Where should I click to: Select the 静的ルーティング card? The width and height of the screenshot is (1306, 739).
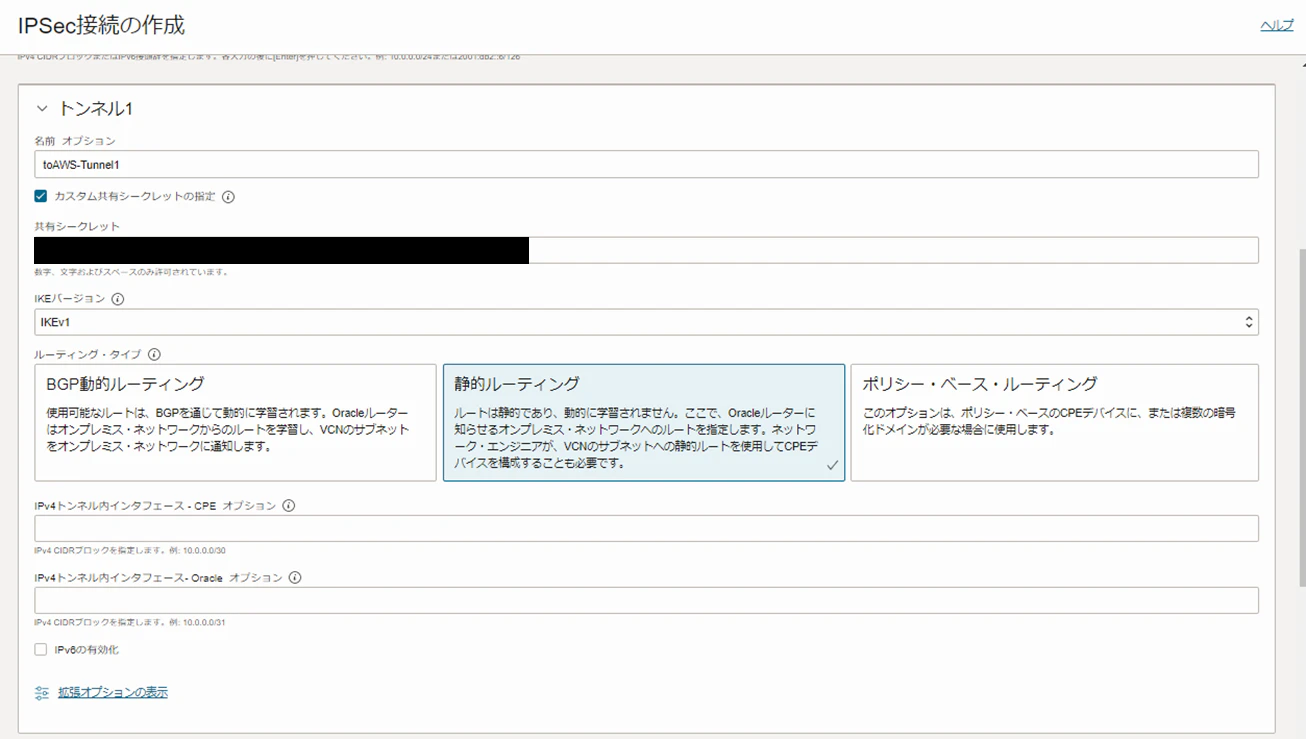pyautogui.click(x=644, y=422)
